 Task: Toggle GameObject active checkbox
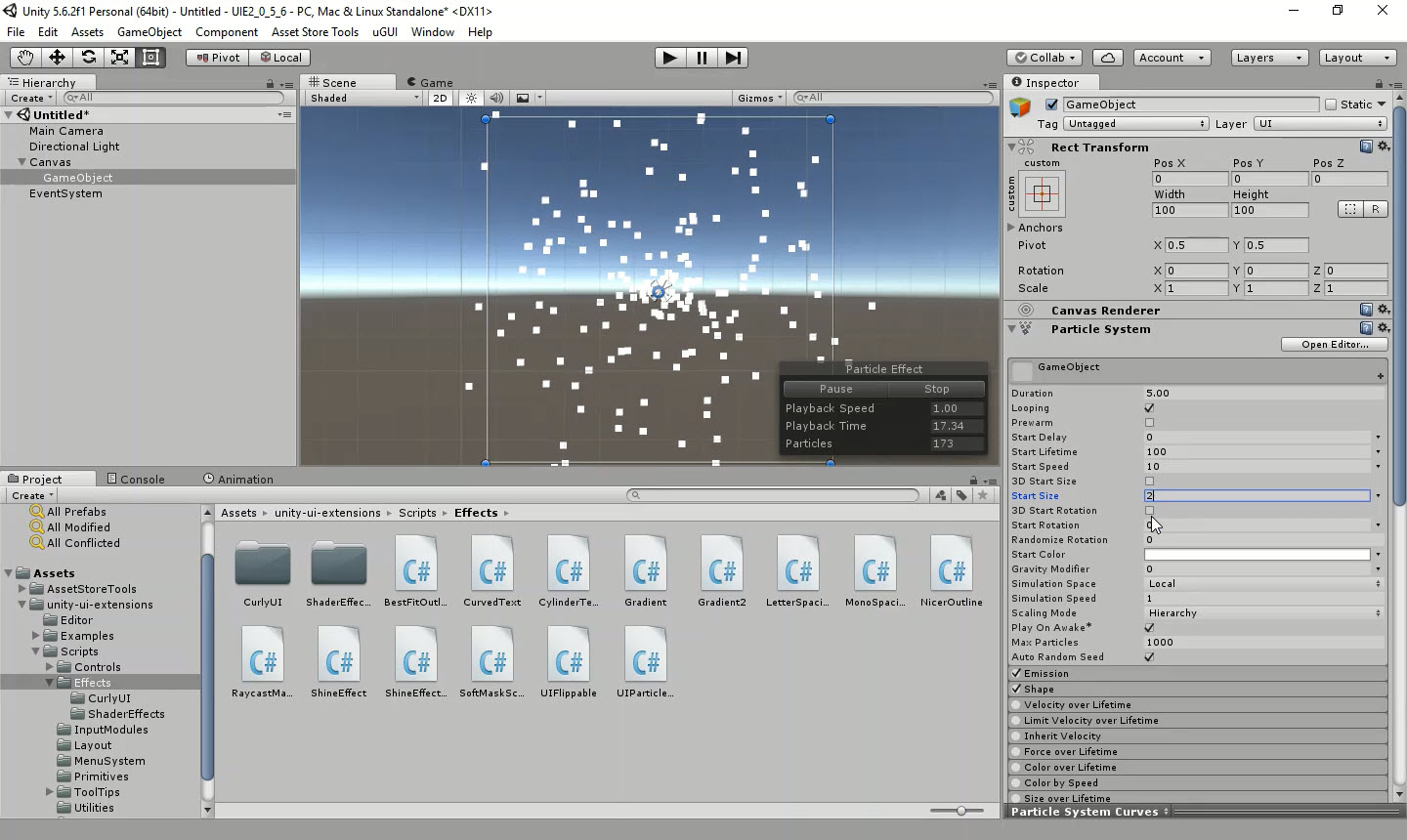[1051, 105]
